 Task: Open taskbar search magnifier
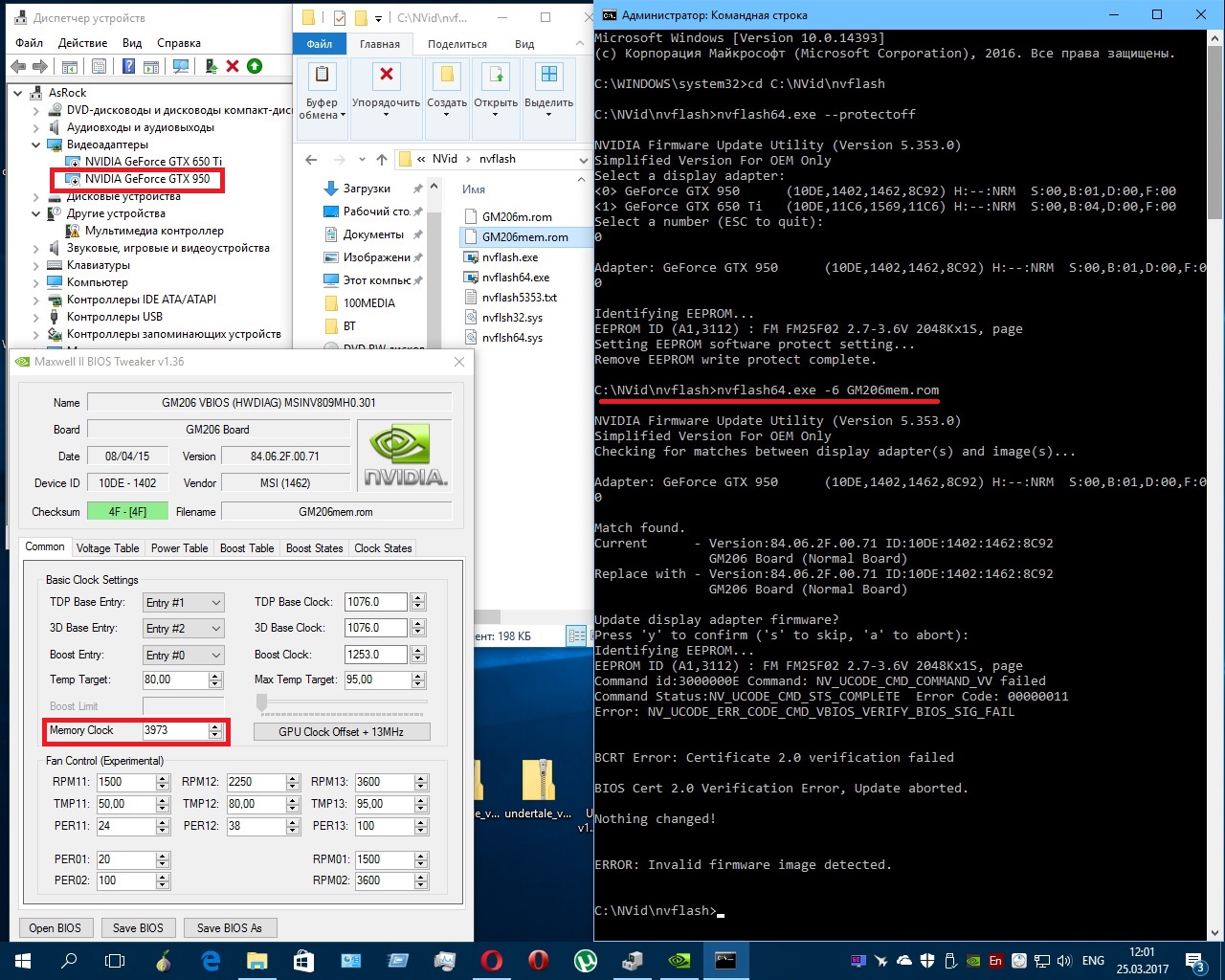tap(69, 960)
